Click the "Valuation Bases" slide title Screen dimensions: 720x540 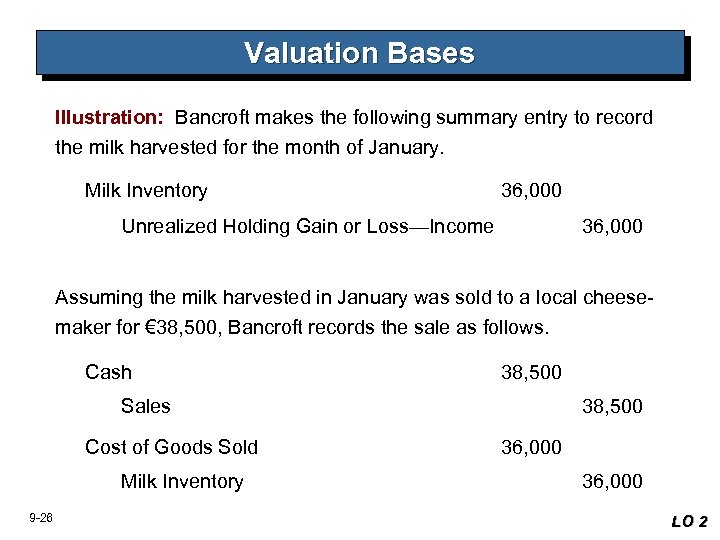click(359, 53)
